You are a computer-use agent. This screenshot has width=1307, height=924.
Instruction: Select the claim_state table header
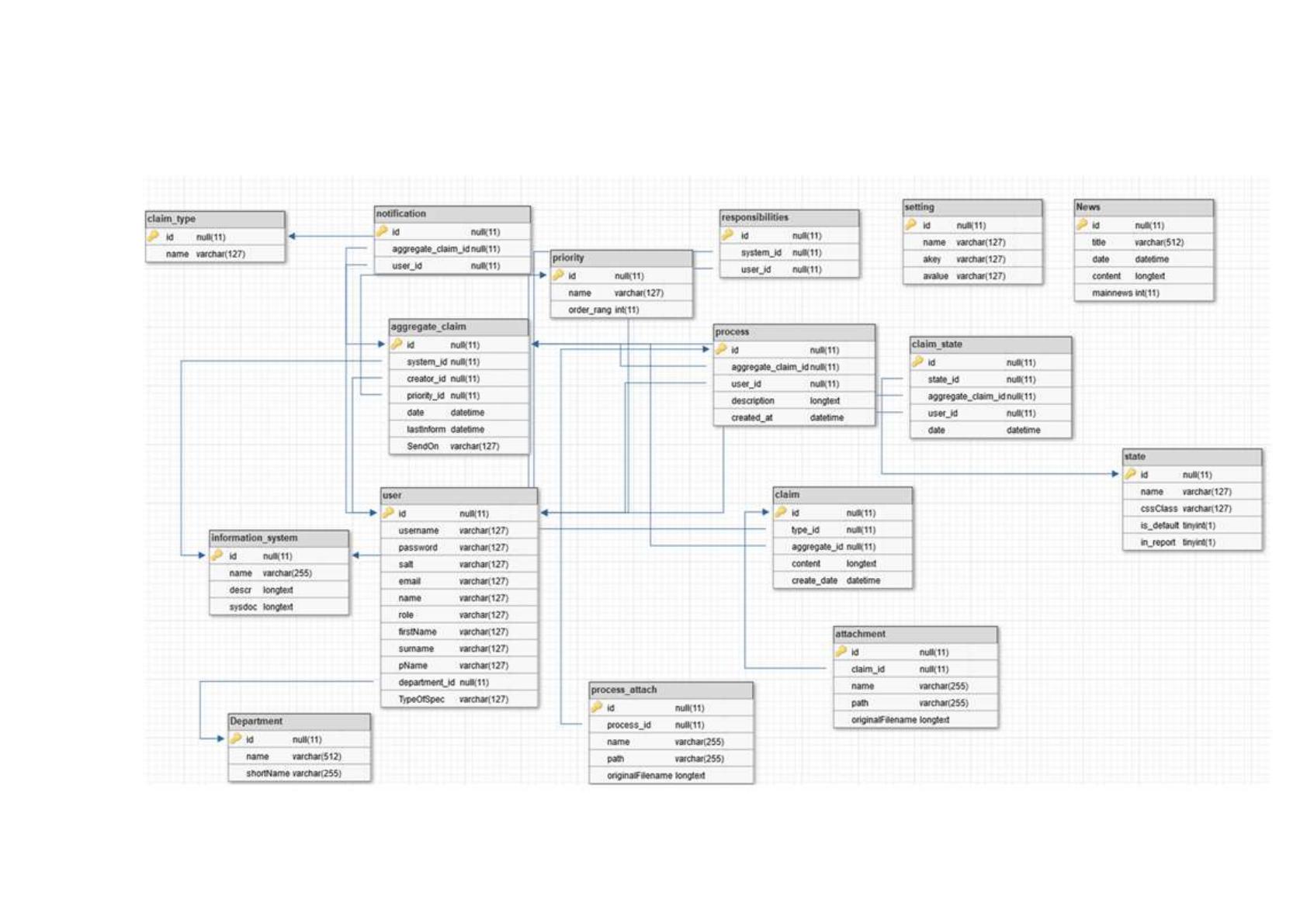point(991,344)
